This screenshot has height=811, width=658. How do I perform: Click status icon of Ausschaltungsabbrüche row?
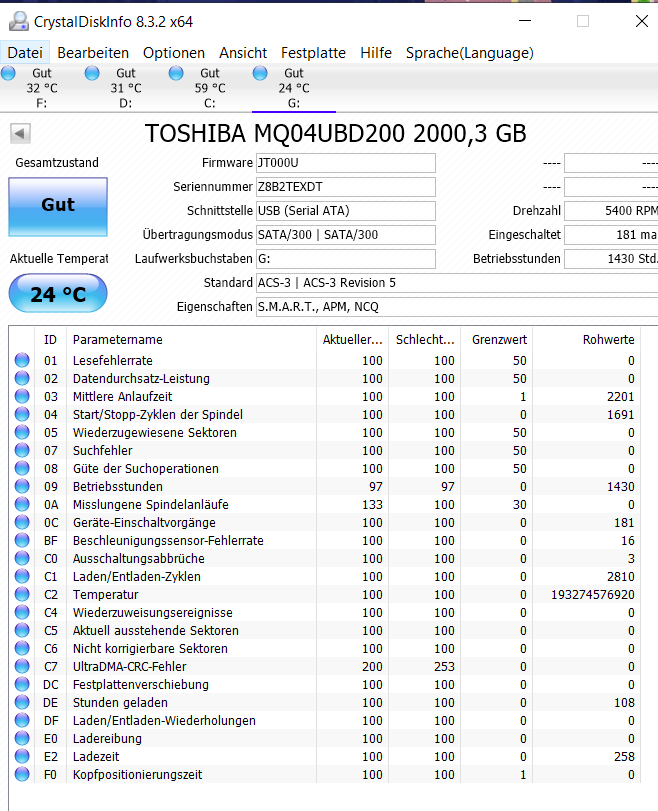(22, 558)
